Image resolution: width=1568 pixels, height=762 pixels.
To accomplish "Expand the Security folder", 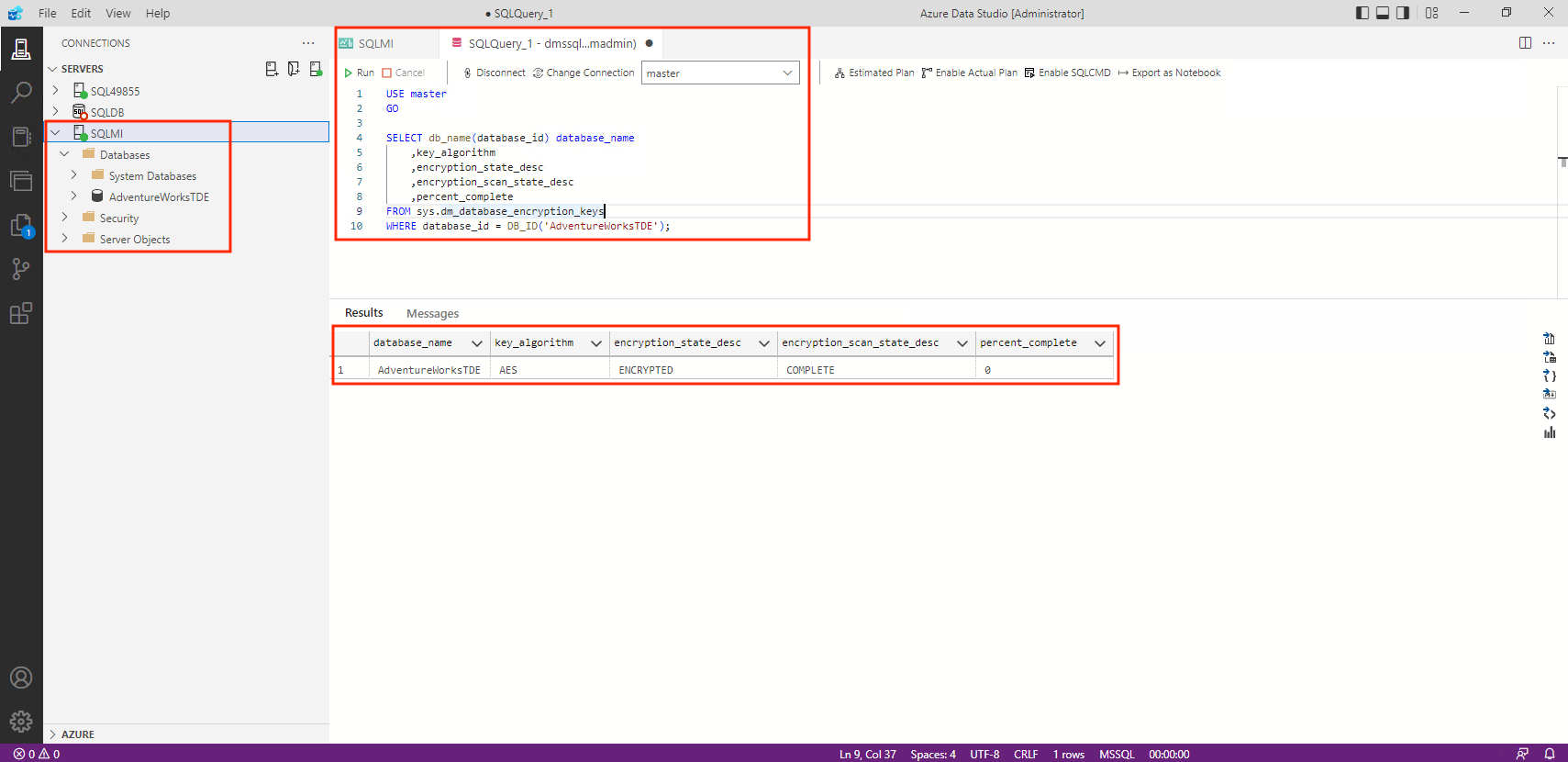I will [x=64, y=217].
